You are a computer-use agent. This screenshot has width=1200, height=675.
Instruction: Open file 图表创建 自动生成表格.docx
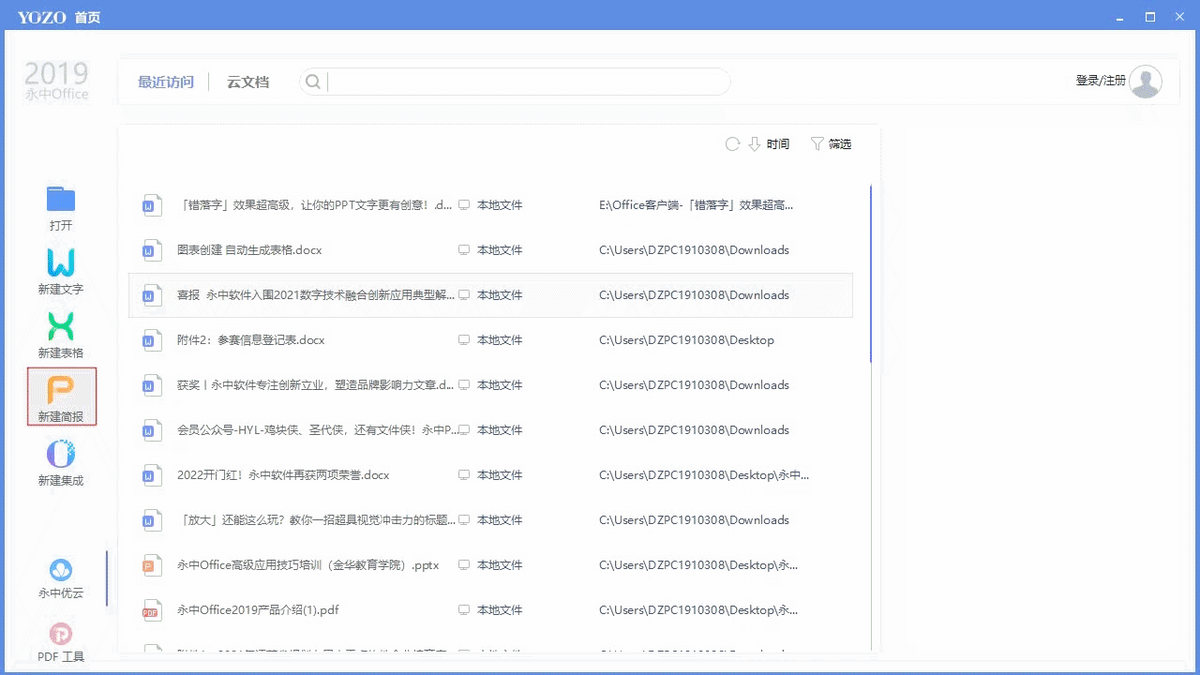pos(249,250)
